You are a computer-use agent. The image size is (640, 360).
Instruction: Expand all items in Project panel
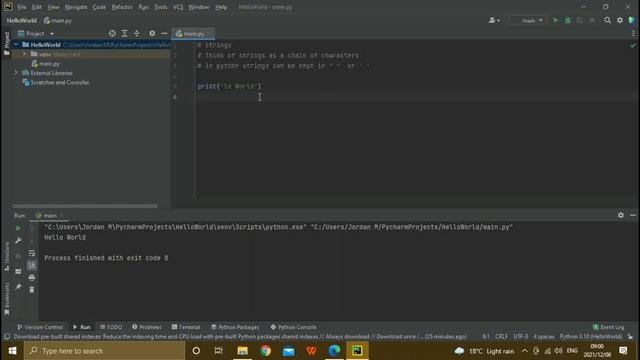(x=124, y=33)
